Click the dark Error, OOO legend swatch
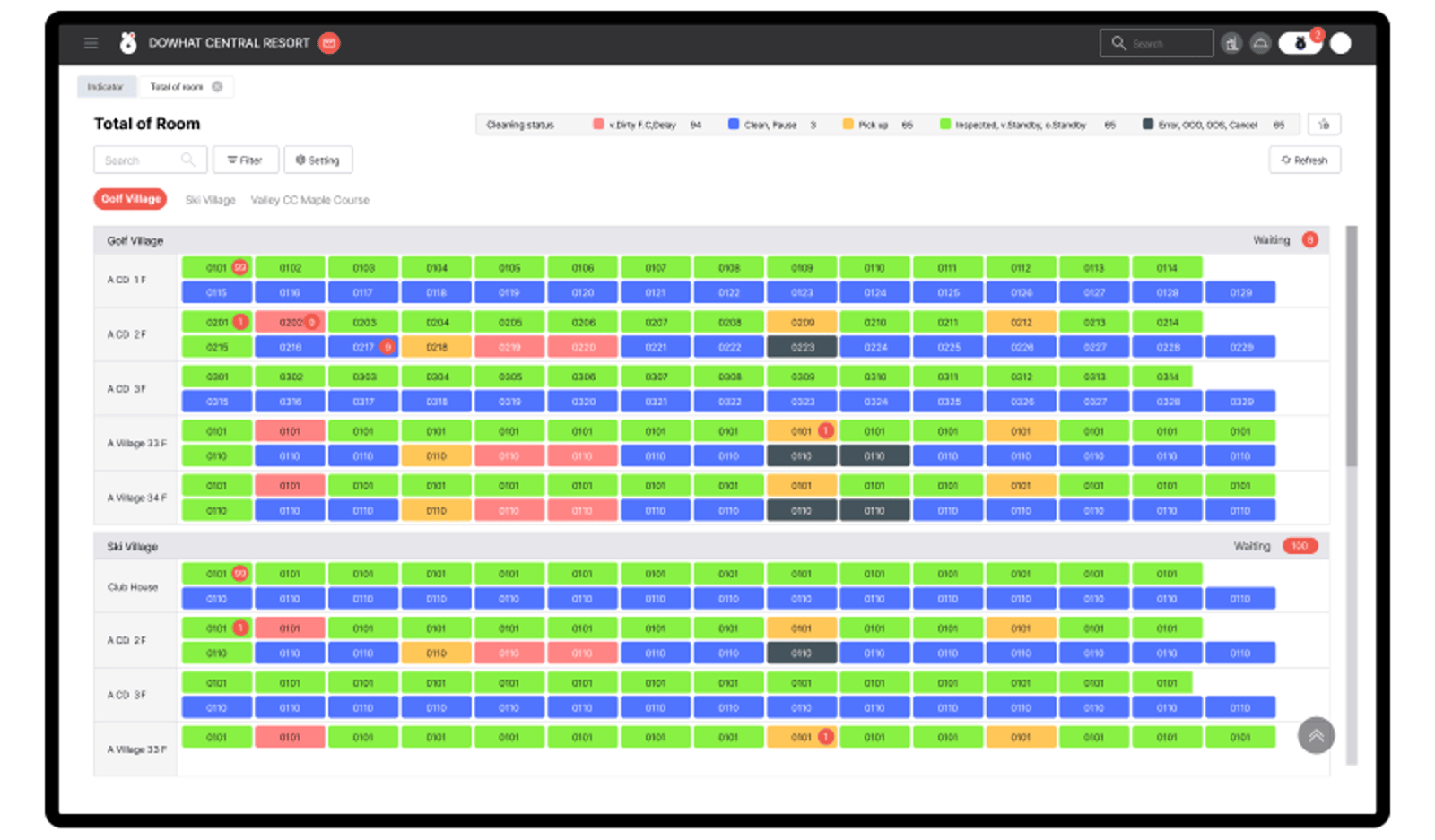 1148,125
